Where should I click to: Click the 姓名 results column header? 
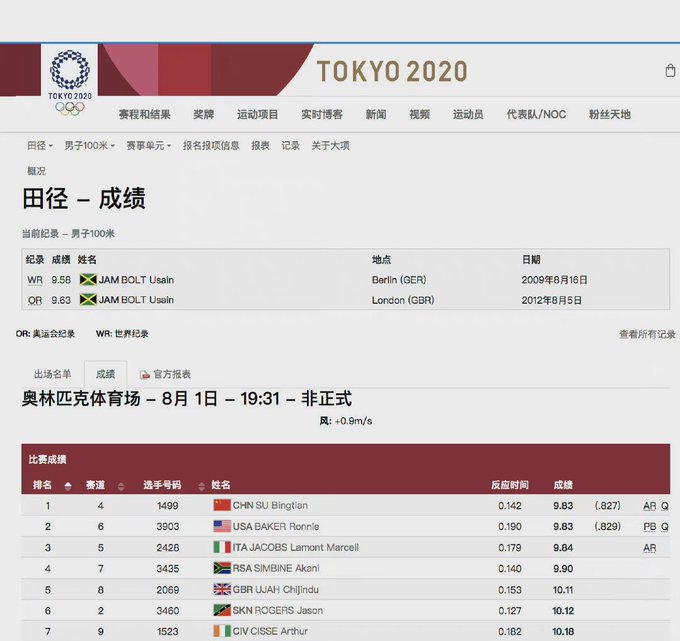coord(221,485)
